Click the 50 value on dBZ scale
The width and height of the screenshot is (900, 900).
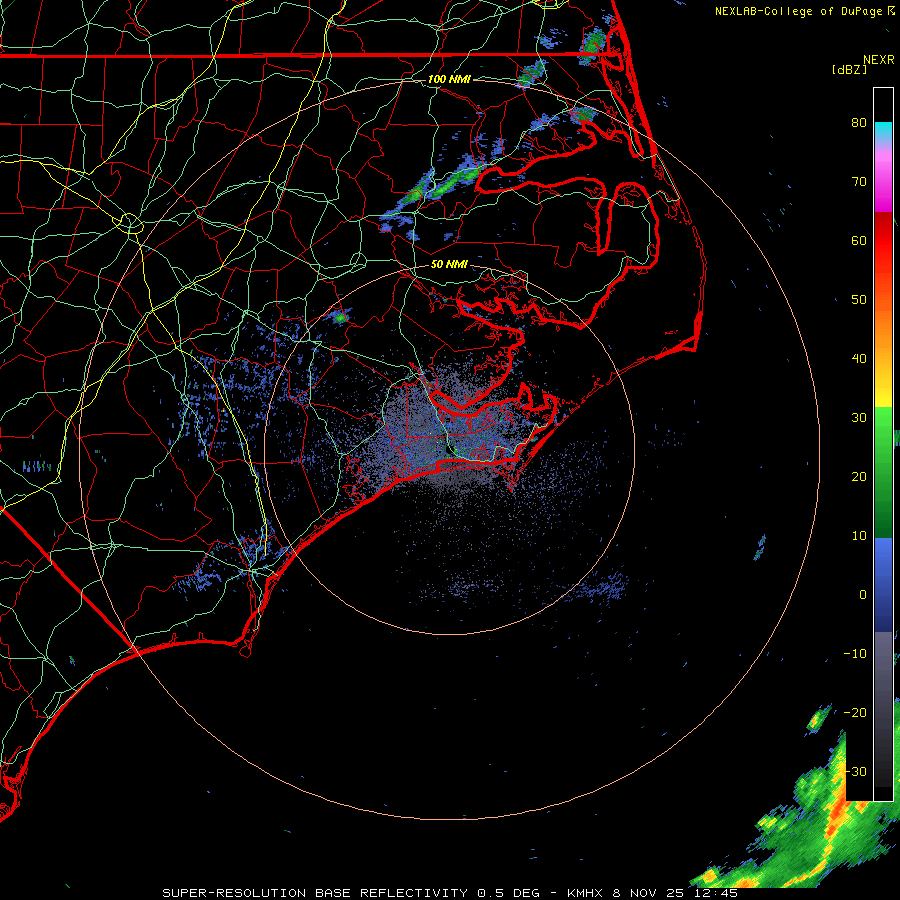(x=859, y=300)
